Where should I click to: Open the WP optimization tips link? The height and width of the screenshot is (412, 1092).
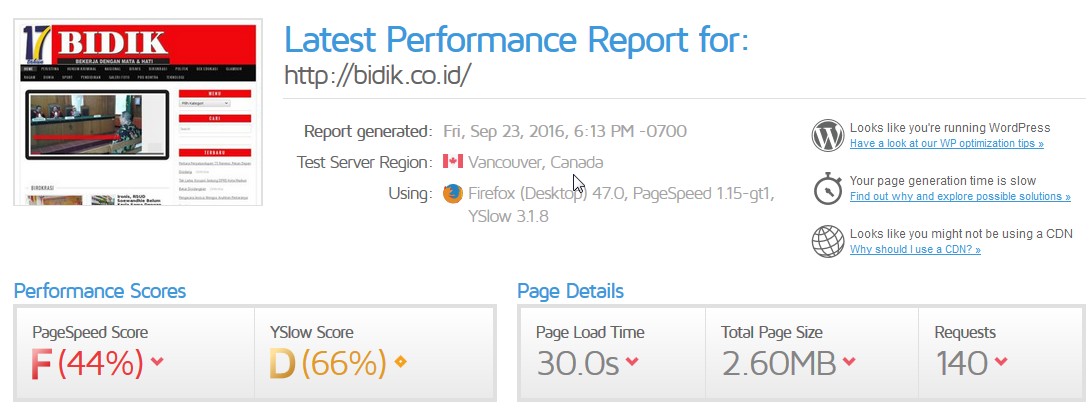946,143
